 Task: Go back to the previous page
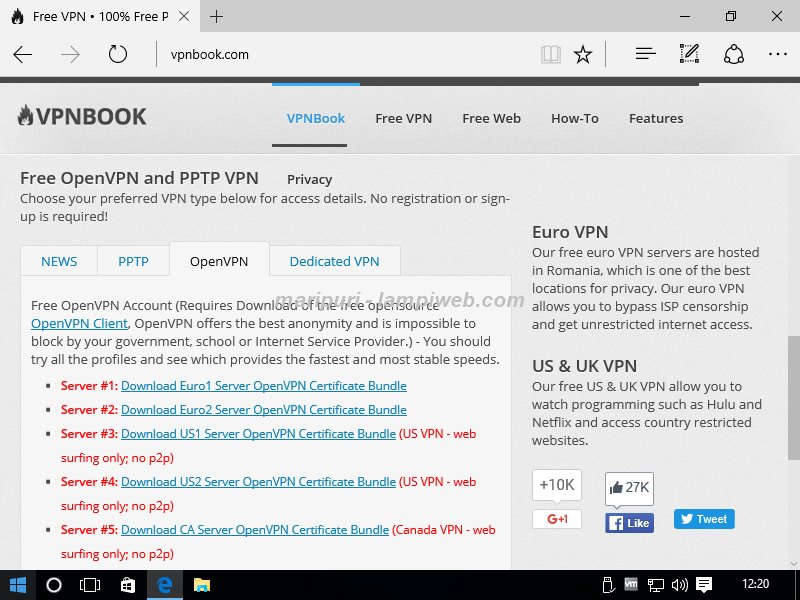click(23, 54)
